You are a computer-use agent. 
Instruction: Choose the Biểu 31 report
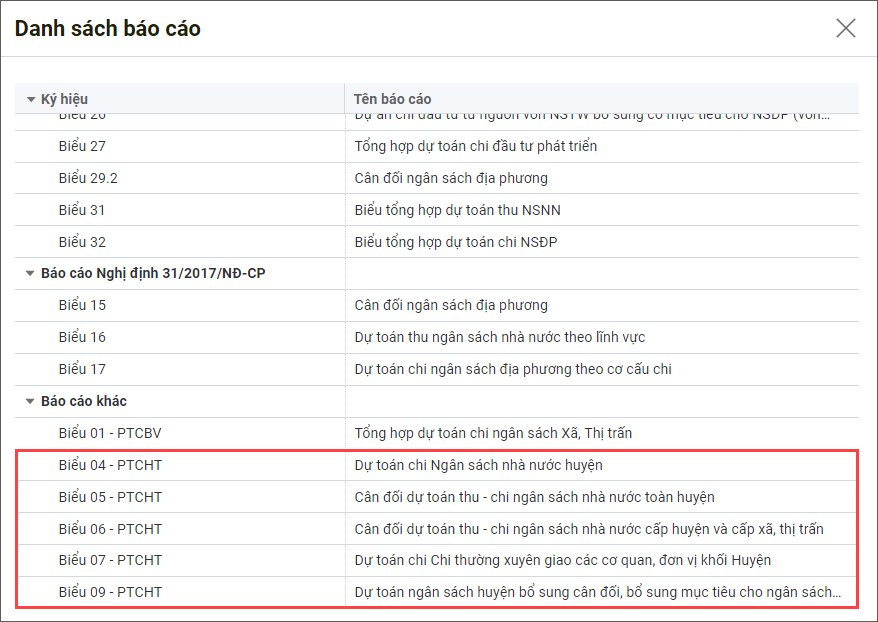(82, 210)
